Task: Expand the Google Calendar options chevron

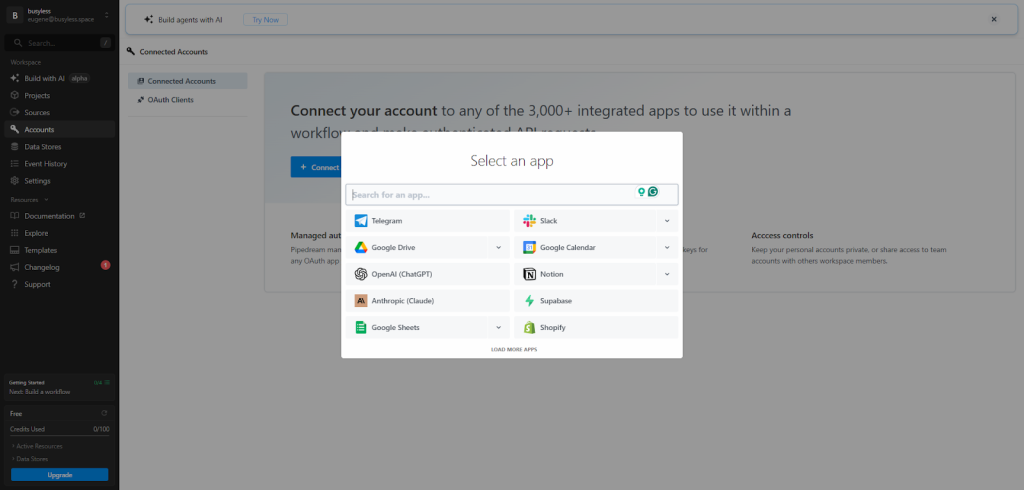Action: (667, 247)
